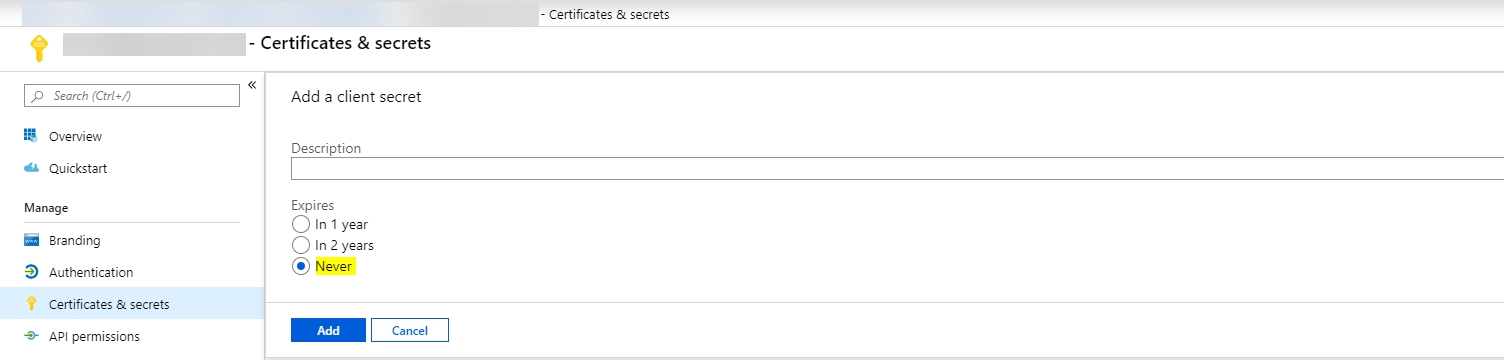Viewport: 1504px width, 360px height.
Task: Click the Branding icon in the sidebar
Action: [30, 240]
